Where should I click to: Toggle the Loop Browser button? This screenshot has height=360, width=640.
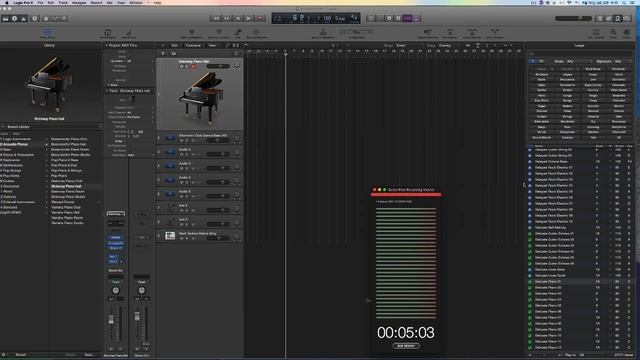618,18
